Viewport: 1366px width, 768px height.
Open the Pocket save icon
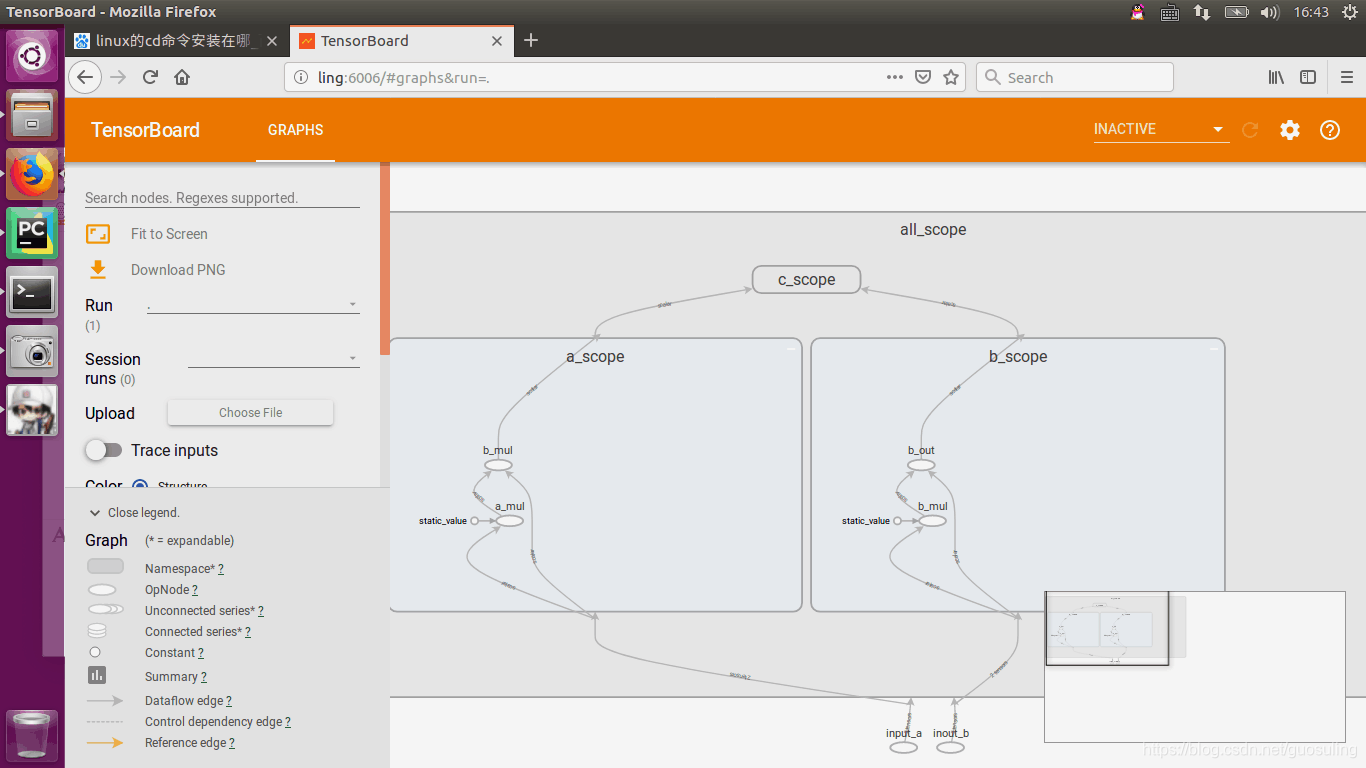tap(924, 77)
